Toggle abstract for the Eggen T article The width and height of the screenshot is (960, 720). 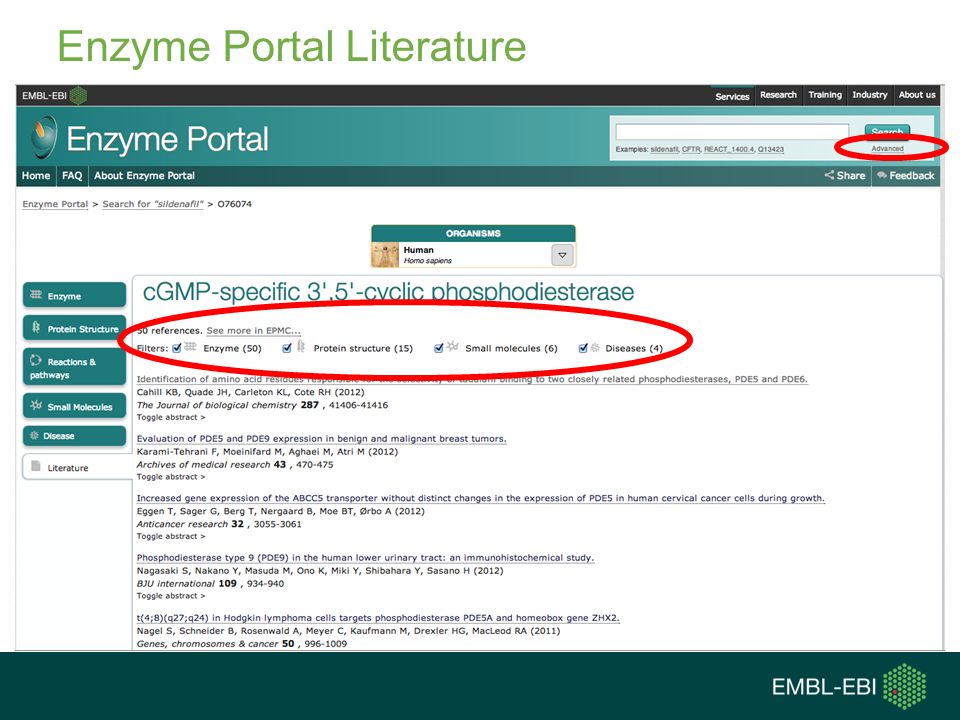click(171, 536)
